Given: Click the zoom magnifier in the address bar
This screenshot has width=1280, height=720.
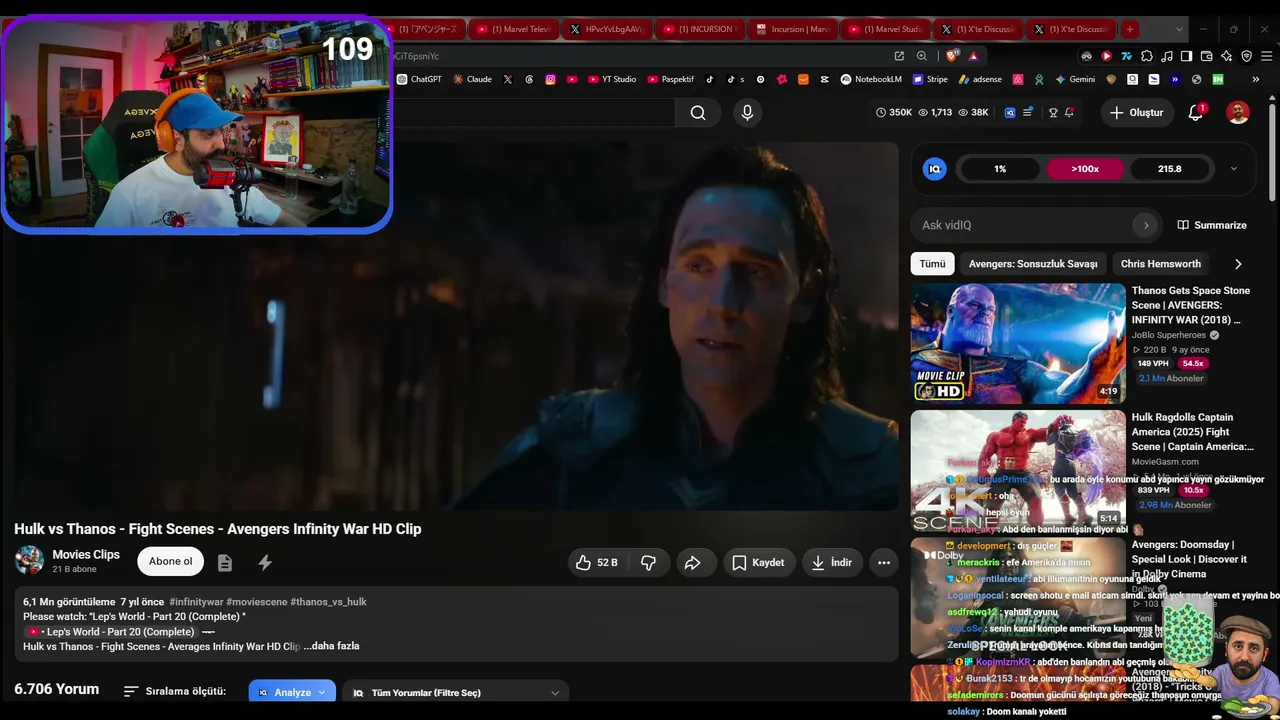Looking at the screenshot, I should (922, 56).
